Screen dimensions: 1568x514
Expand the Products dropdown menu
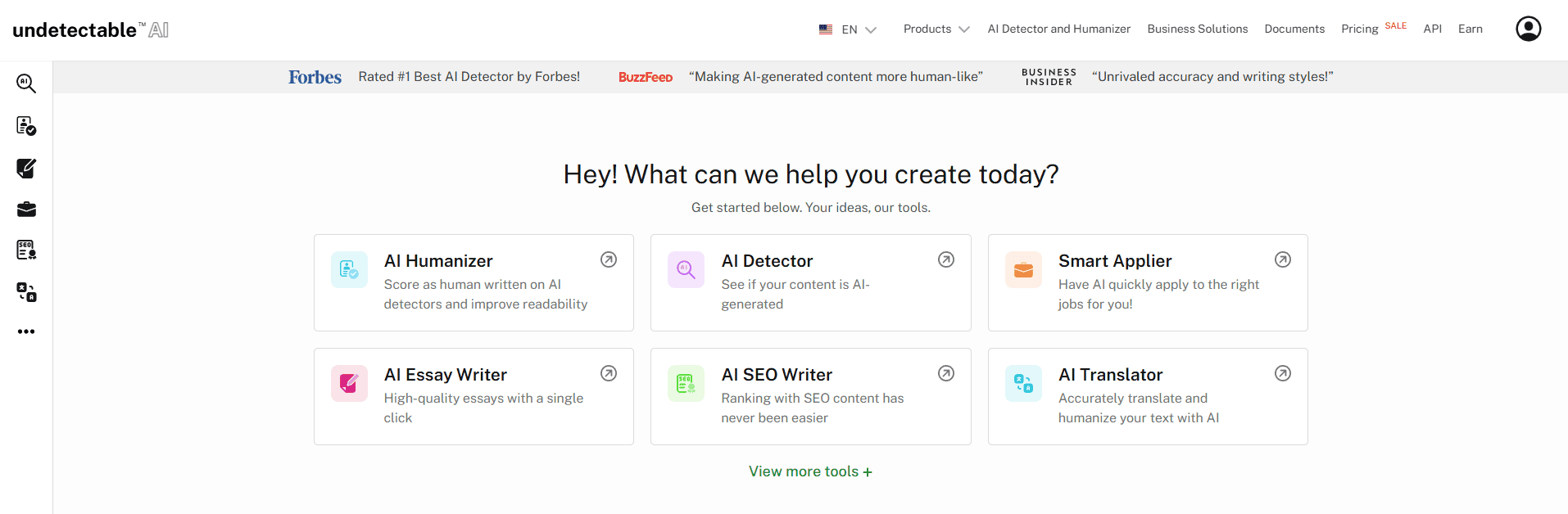coord(936,29)
